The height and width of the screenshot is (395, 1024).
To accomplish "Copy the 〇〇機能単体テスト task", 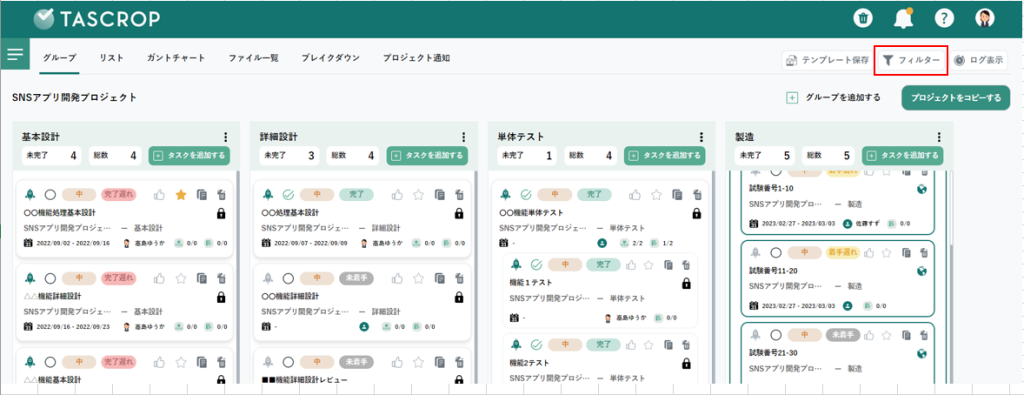I will (678, 195).
